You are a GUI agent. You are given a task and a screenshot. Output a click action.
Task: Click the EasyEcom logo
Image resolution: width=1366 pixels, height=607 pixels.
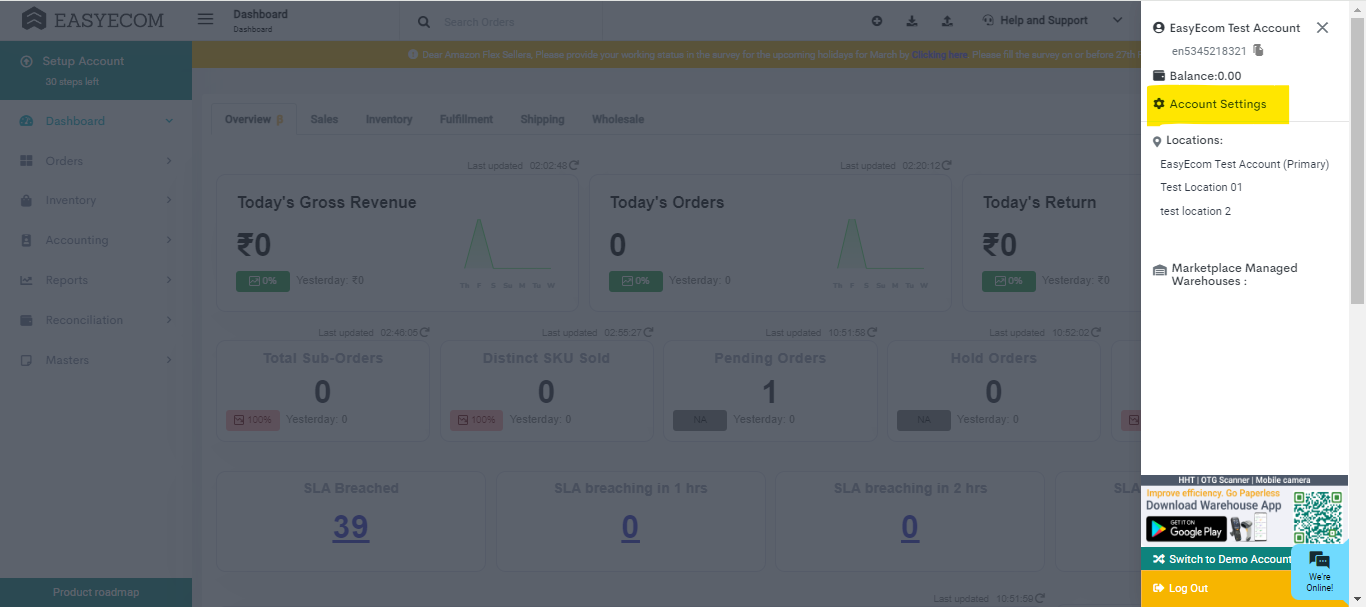click(x=93, y=19)
